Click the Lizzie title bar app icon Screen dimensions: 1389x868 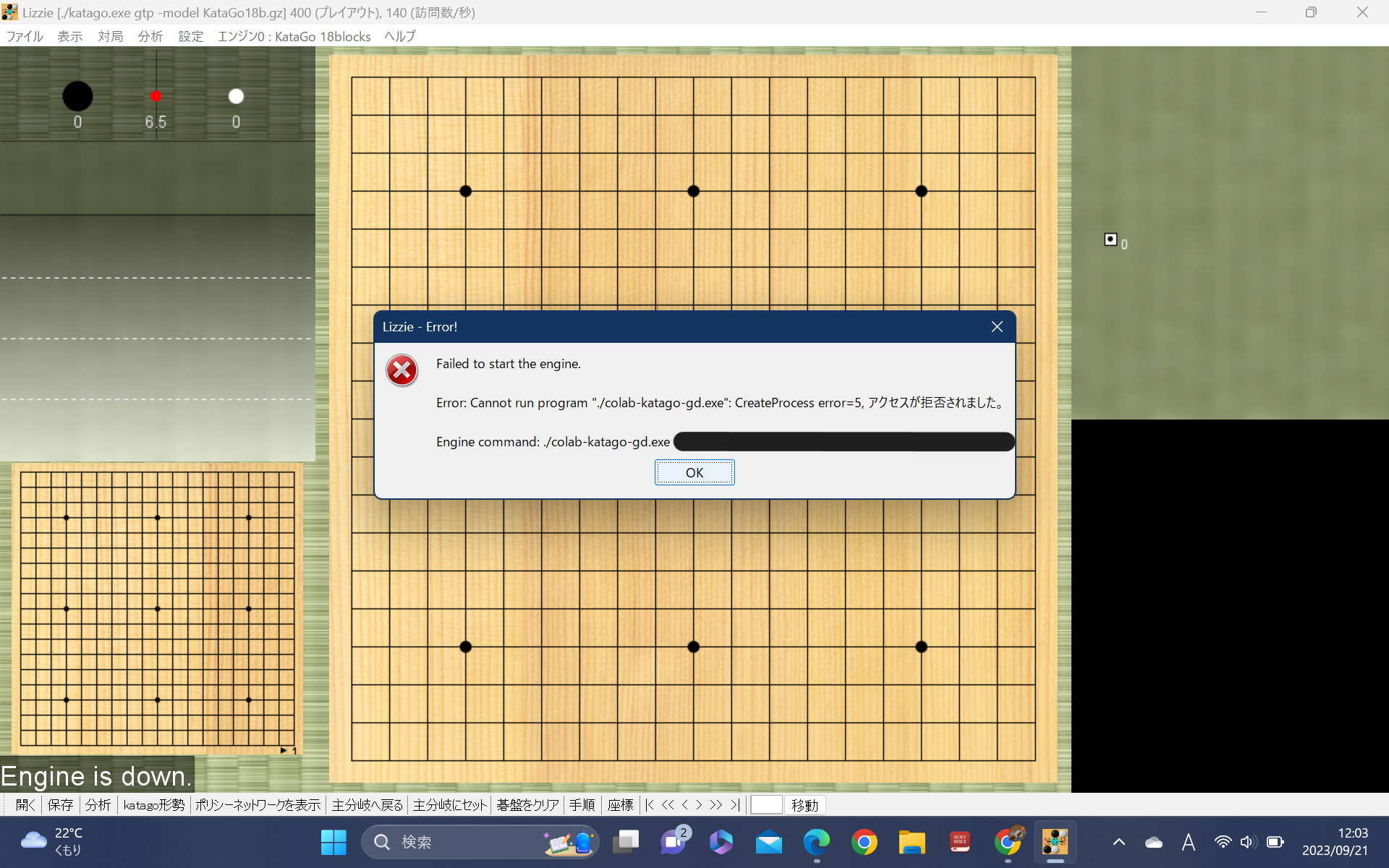point(10,12)
